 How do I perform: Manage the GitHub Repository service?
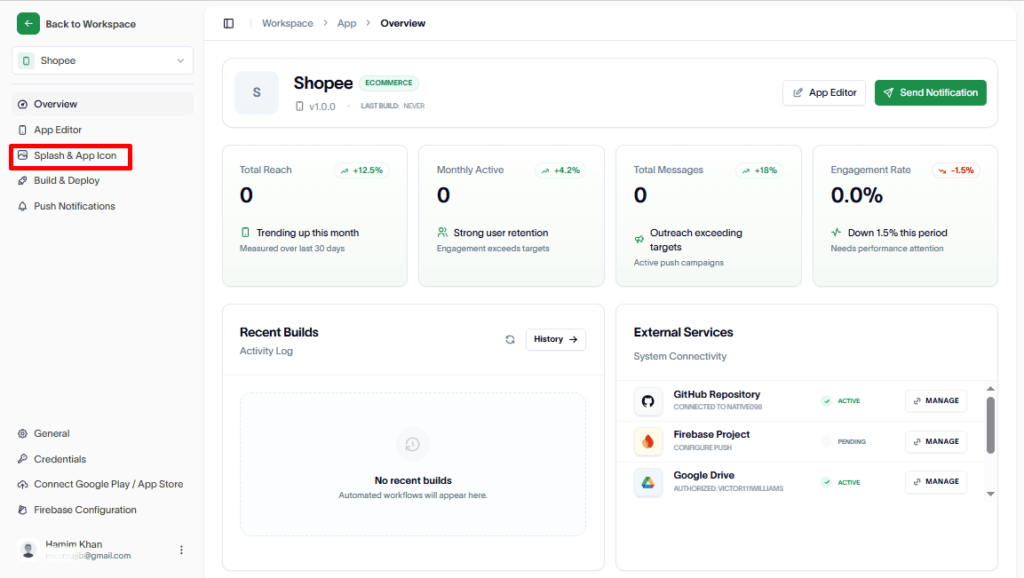936,401
